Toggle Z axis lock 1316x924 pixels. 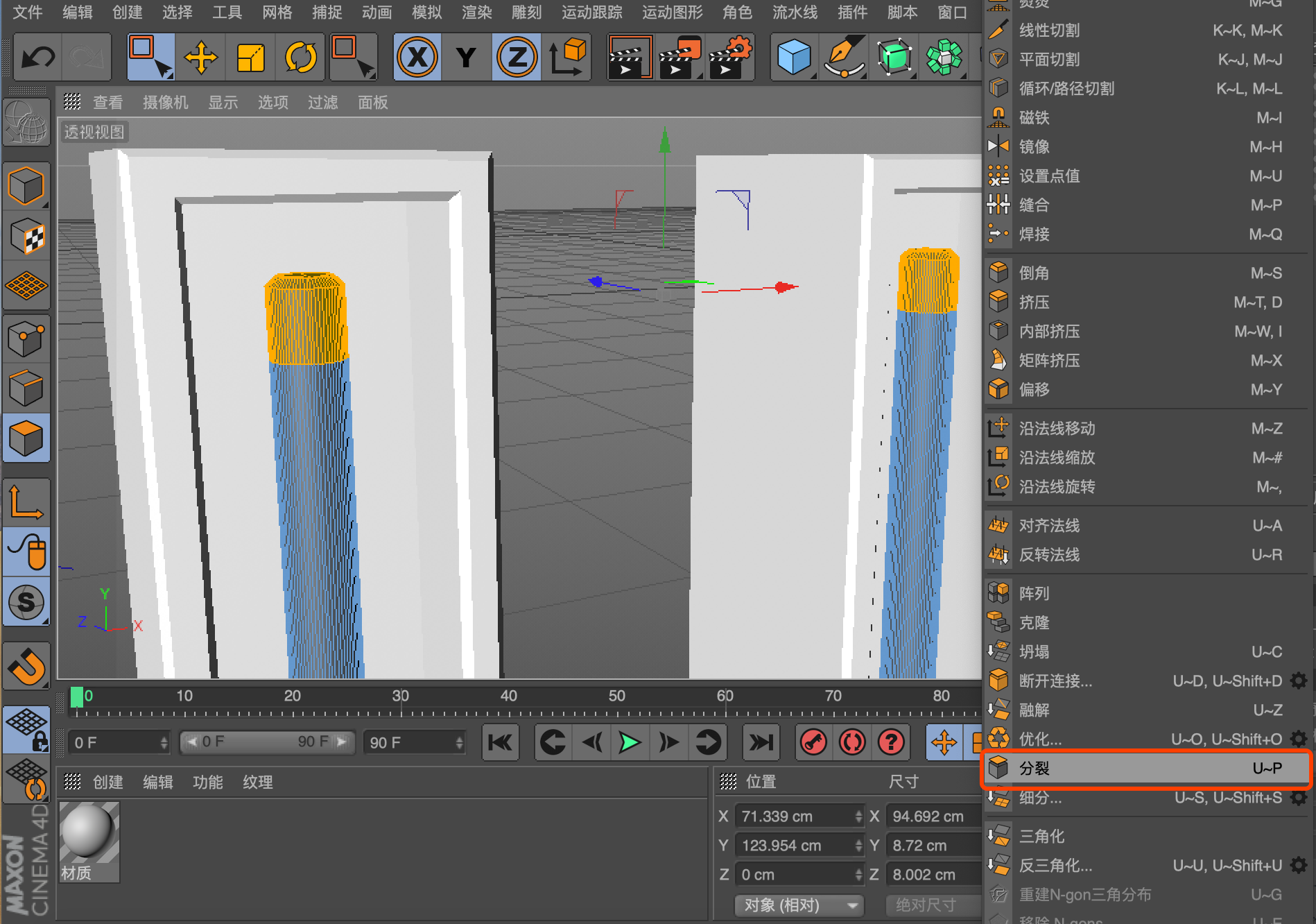(x=517, y=57)
